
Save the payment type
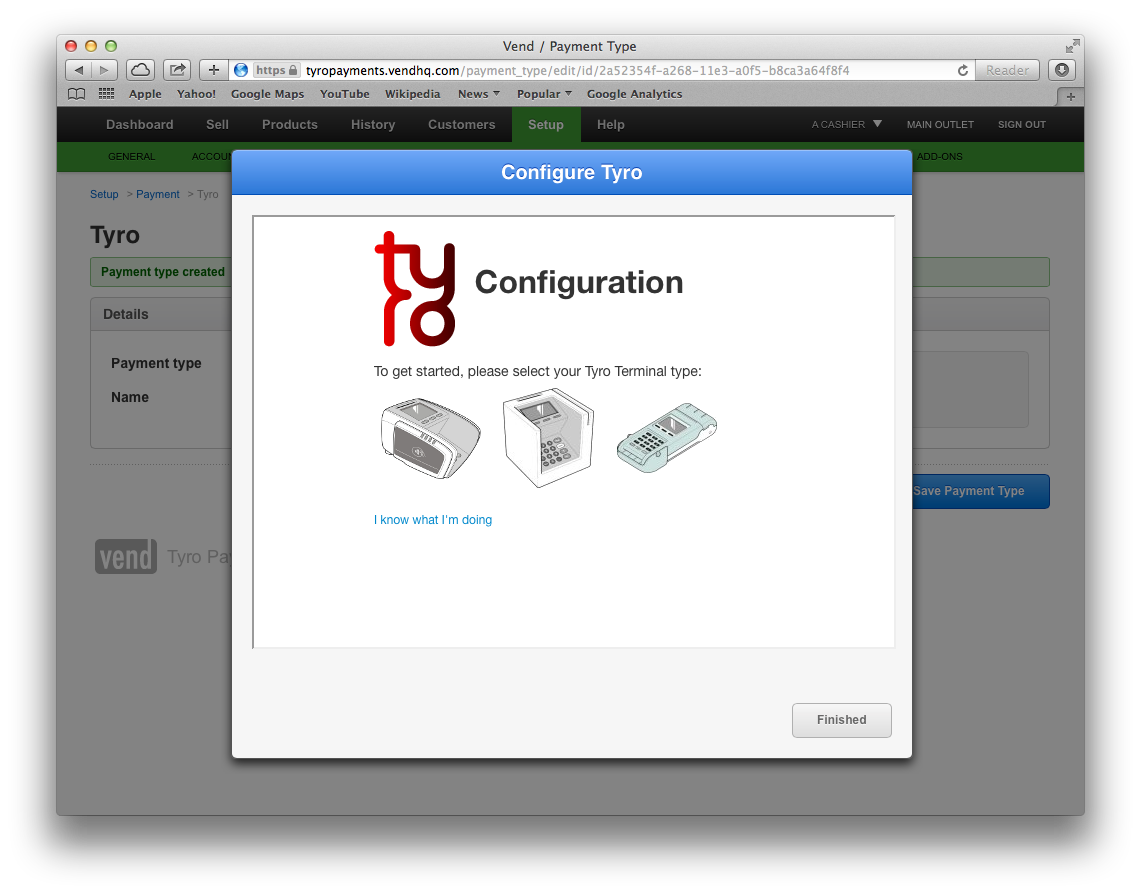pos(968,491)
